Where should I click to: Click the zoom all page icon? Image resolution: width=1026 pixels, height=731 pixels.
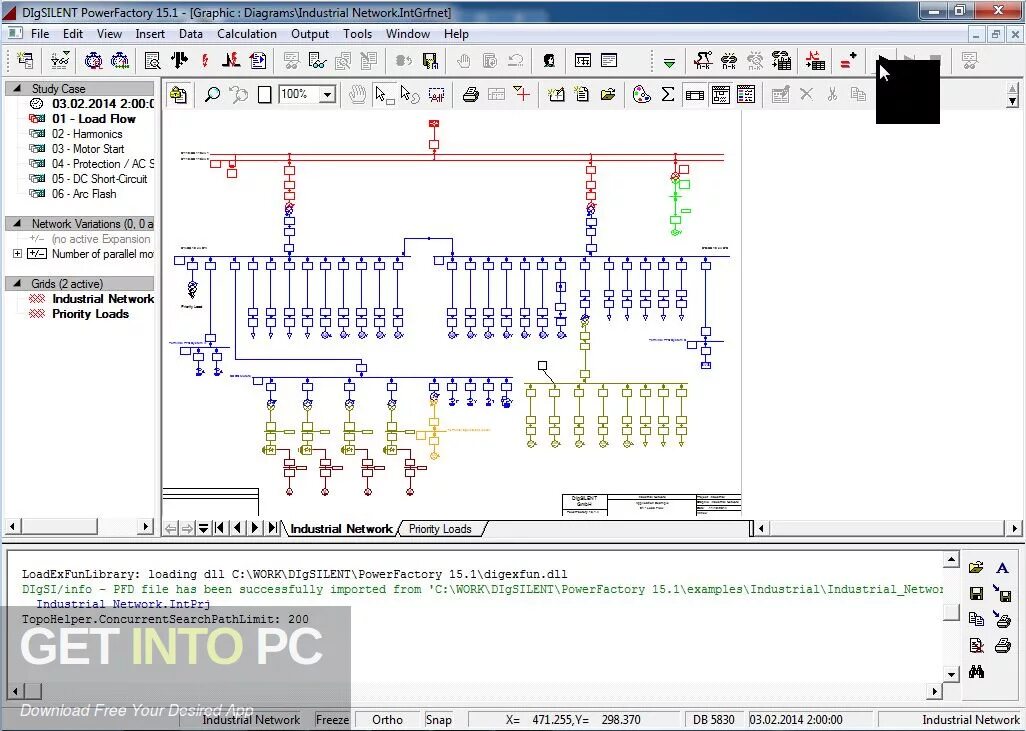264,95
